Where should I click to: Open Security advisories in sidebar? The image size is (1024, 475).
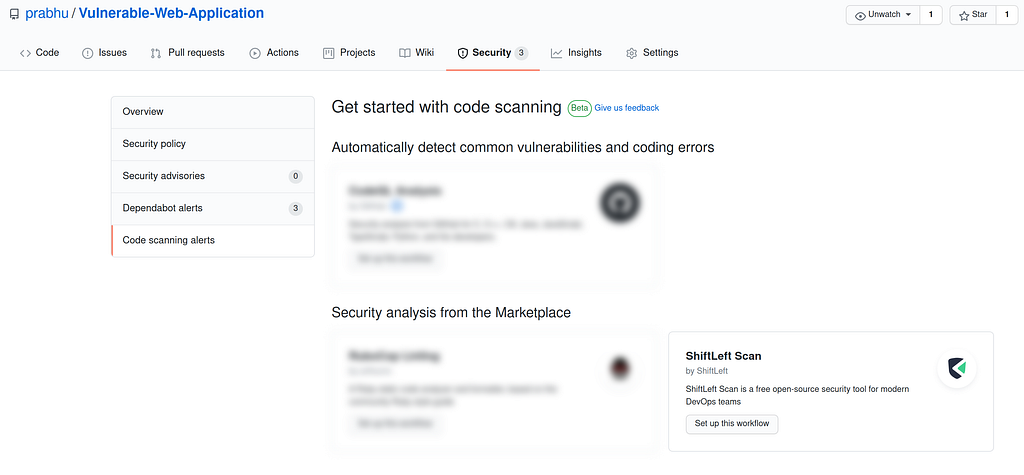tap(163, 176)
